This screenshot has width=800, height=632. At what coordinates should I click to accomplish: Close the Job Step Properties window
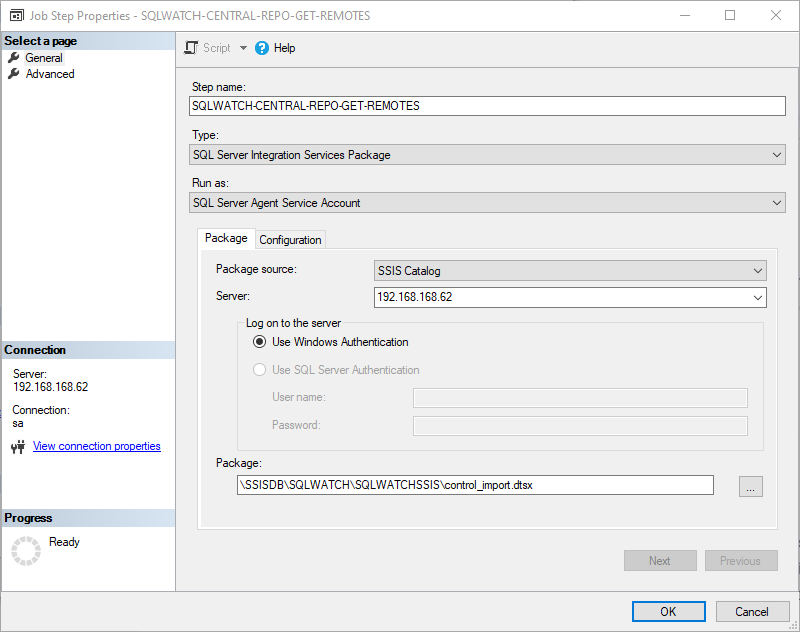point(776,15)
